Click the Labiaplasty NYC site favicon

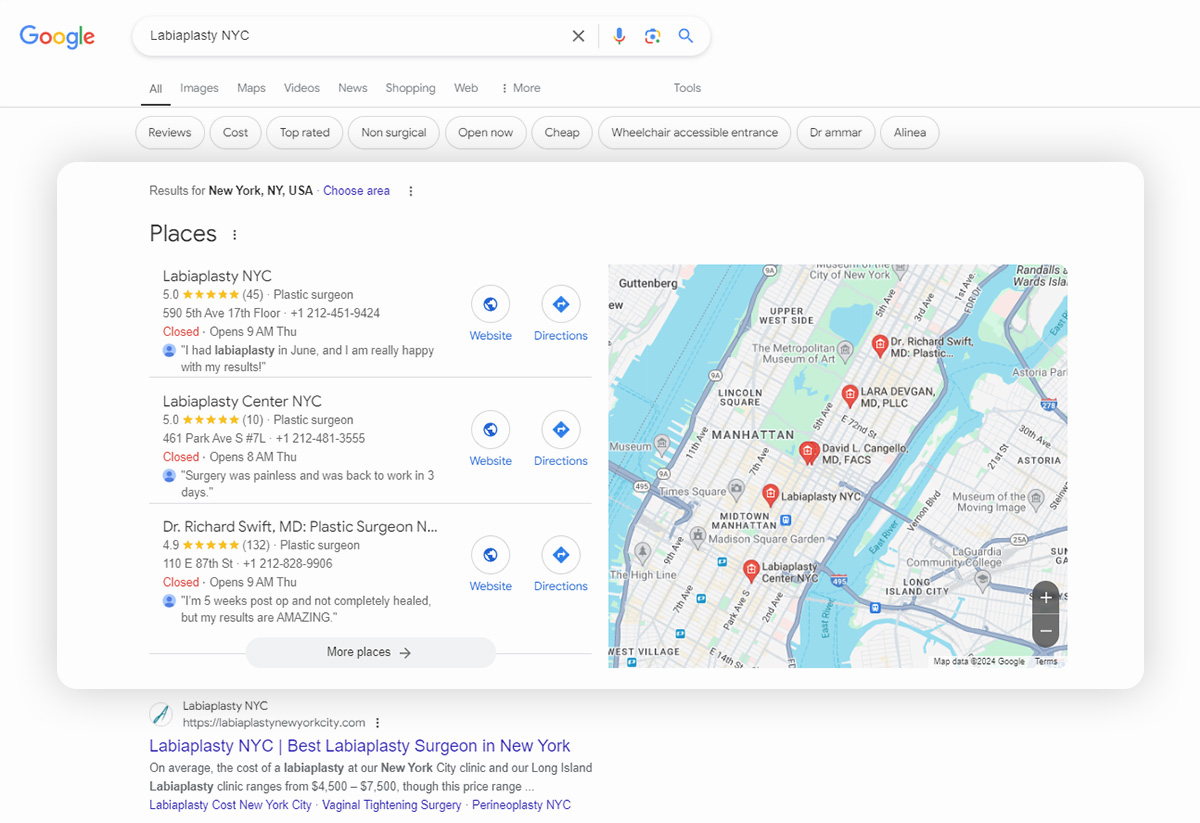click(161, 714)
